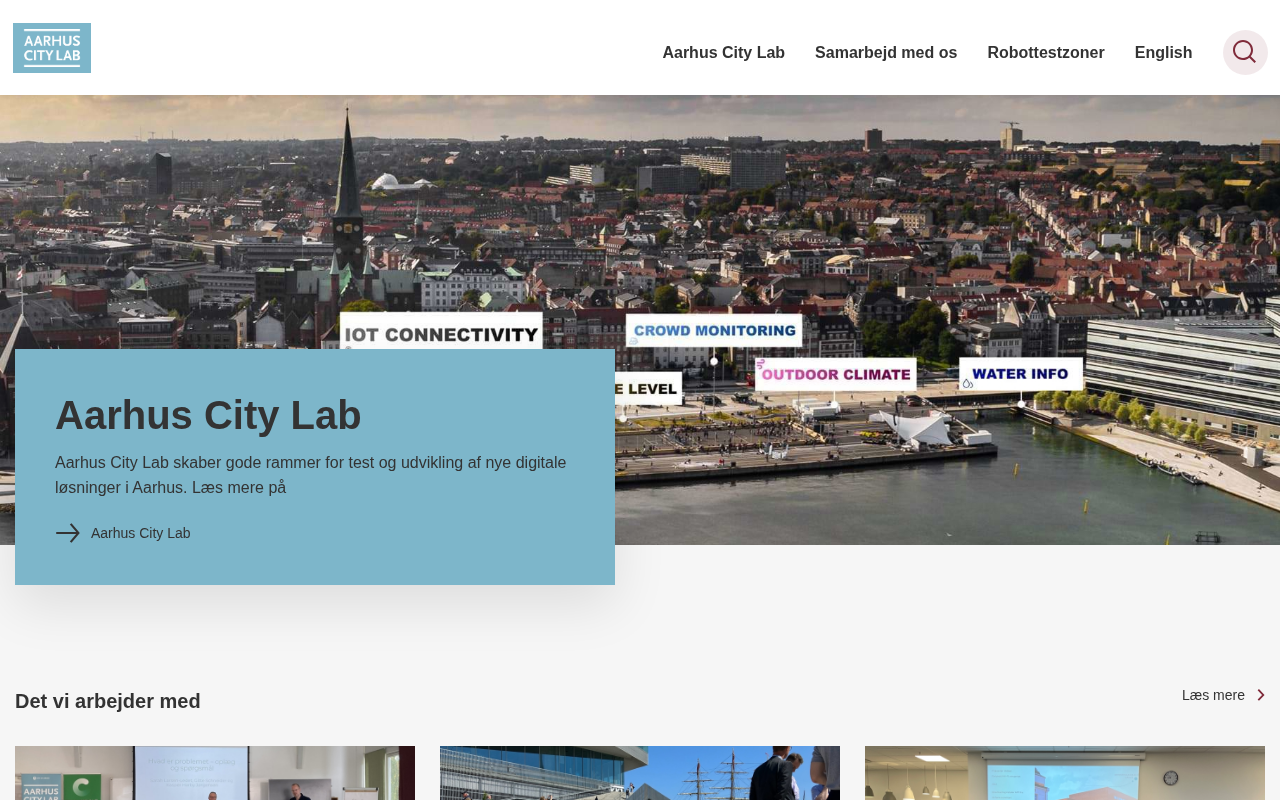
Task: Click the hero description paragraph text
Action: coord(311,475)
